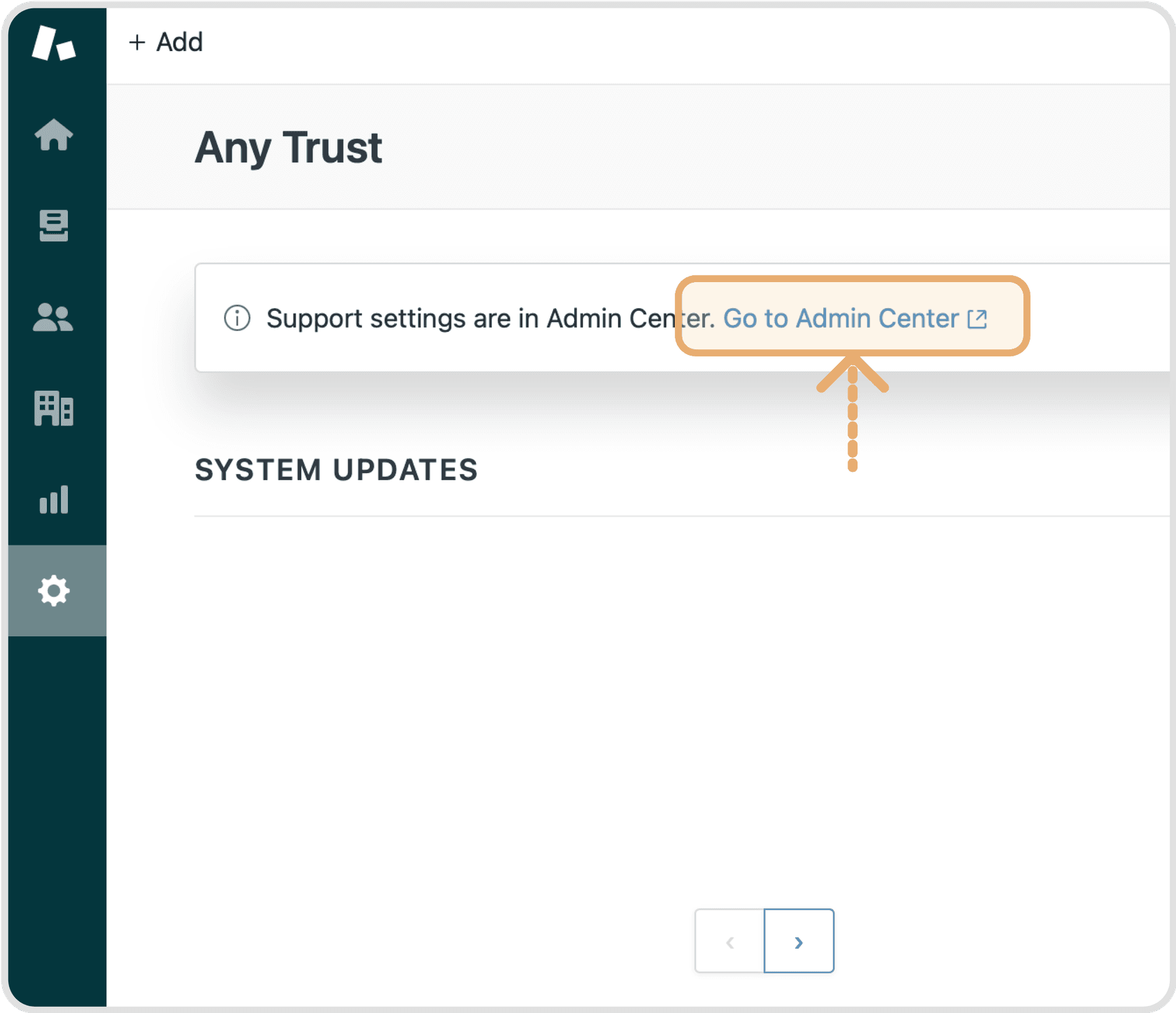
Task: Click the Zendesk logo in the sidebar
Action: (x=53, y=43)
